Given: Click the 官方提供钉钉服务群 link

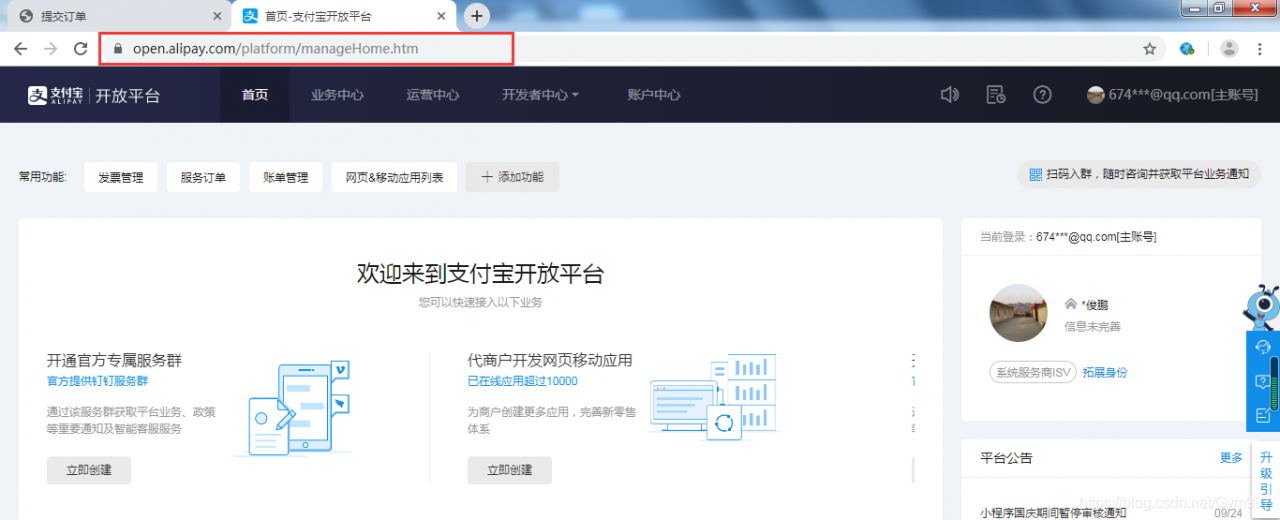Looking at the screenshot, I should pyautogui.click(x=98, y=381).
